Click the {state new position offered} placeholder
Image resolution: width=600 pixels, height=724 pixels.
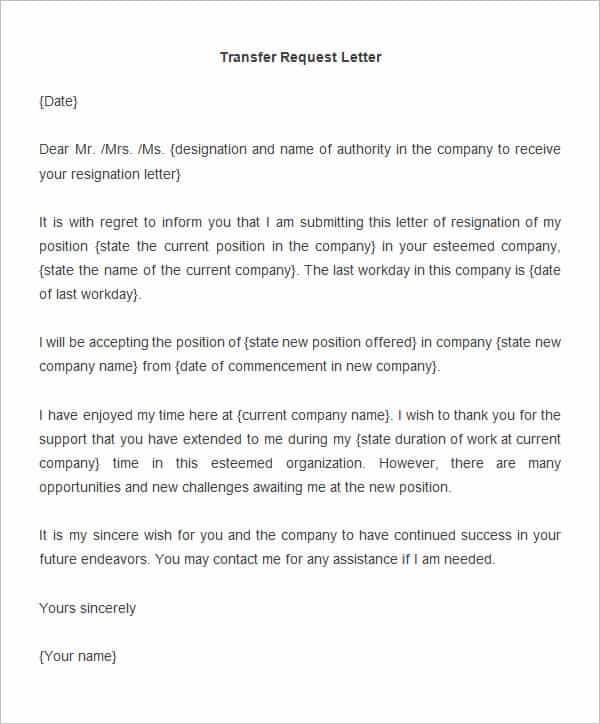(330, 343)
